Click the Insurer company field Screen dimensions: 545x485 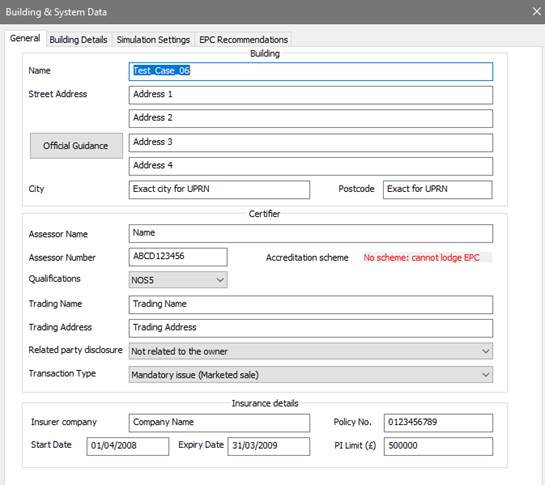(x=219, y=423)
